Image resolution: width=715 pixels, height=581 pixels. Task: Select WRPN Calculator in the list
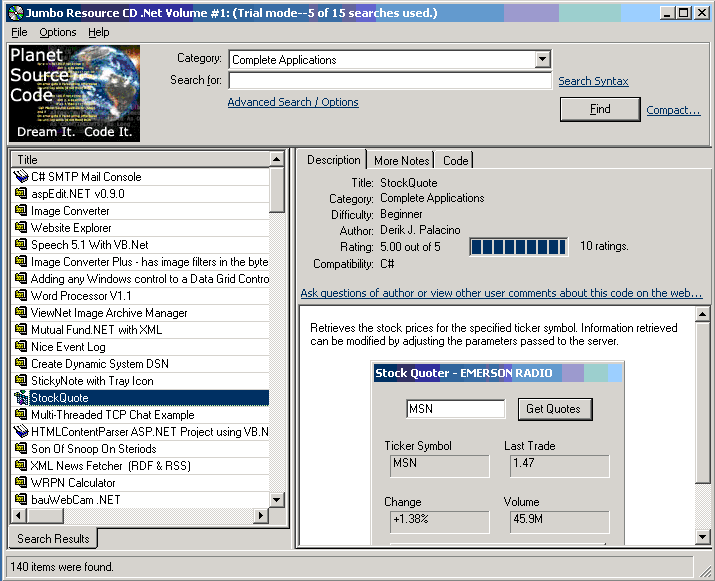click(x=140, y=482)
